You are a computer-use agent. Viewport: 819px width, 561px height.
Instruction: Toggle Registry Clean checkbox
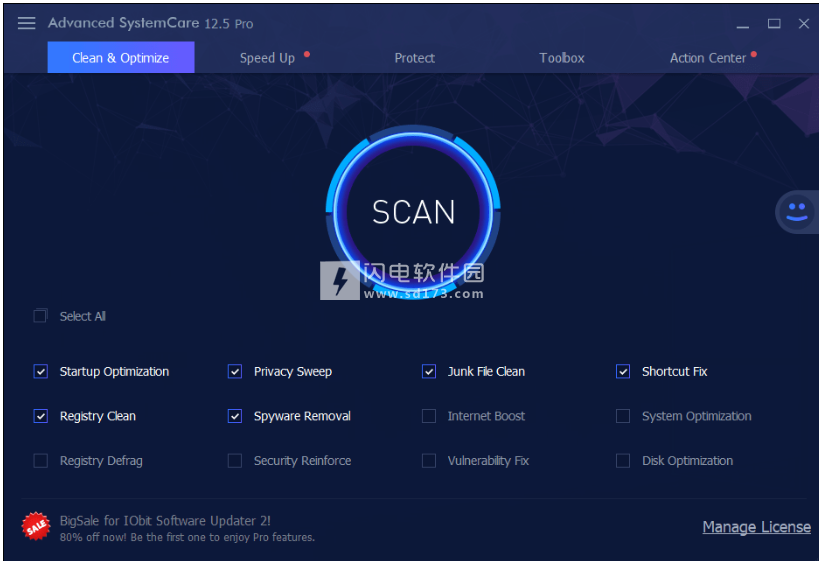(x=41, y=416)
